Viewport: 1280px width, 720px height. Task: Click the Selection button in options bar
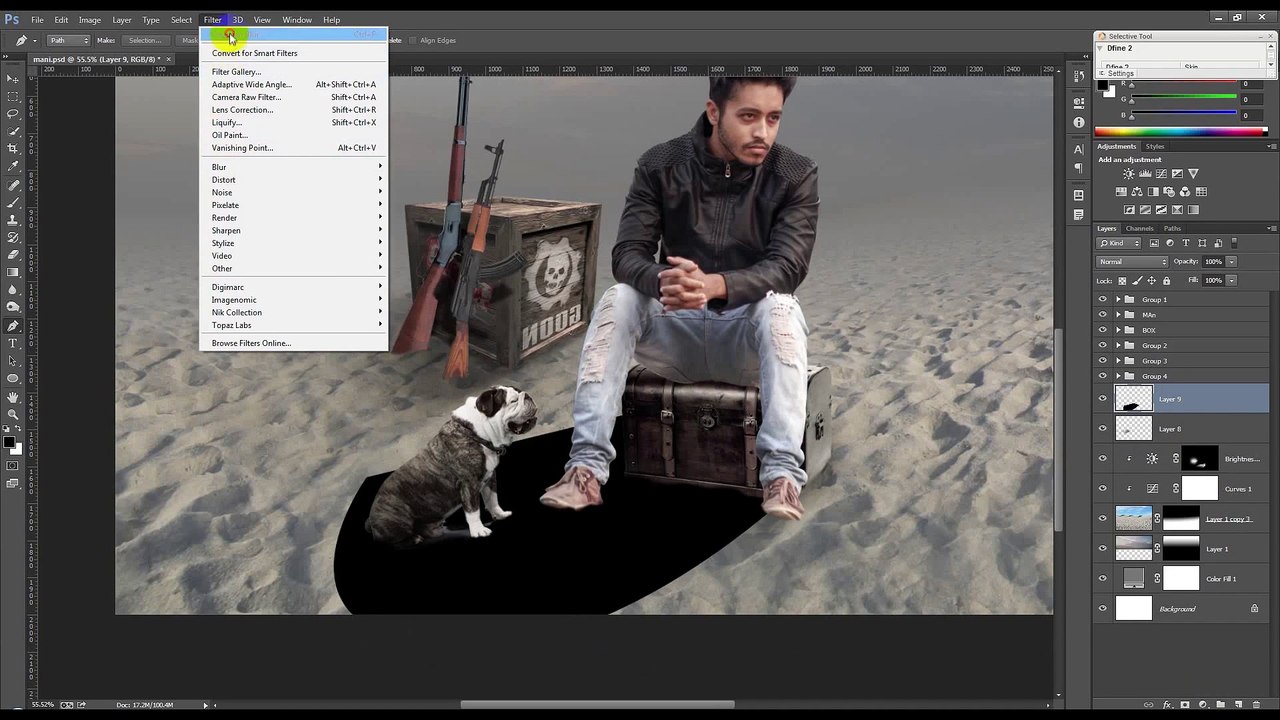(144, 40)
